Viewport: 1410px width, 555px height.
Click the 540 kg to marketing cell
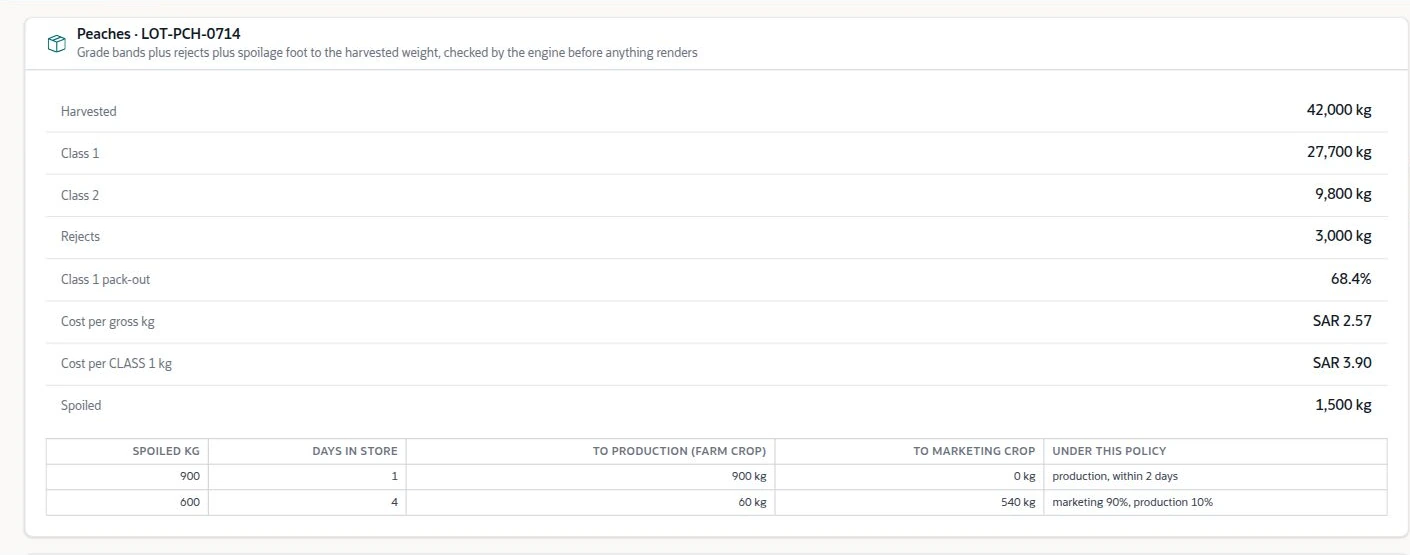[x=909, y=503]
